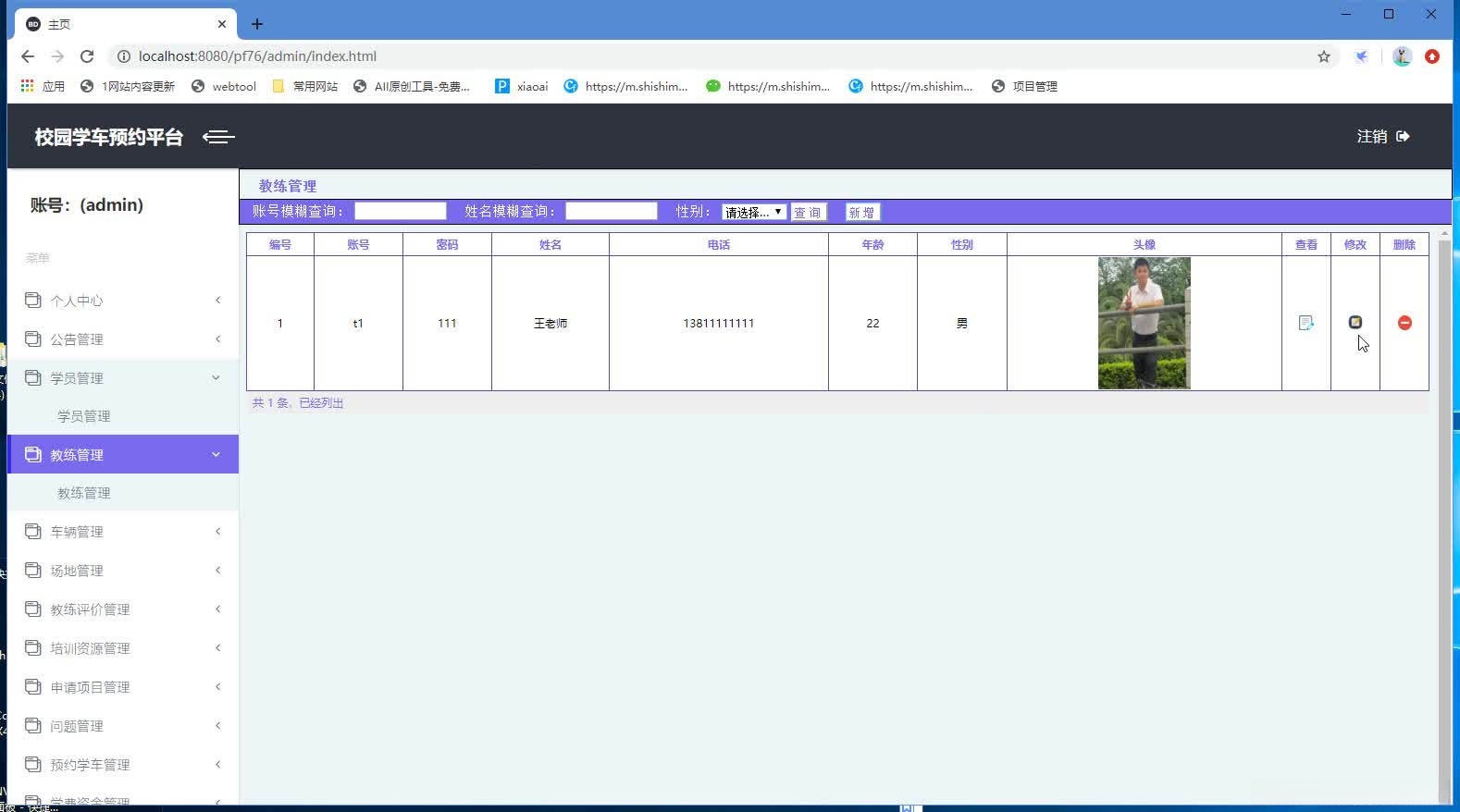Open the browser profile avatar

1402,56
